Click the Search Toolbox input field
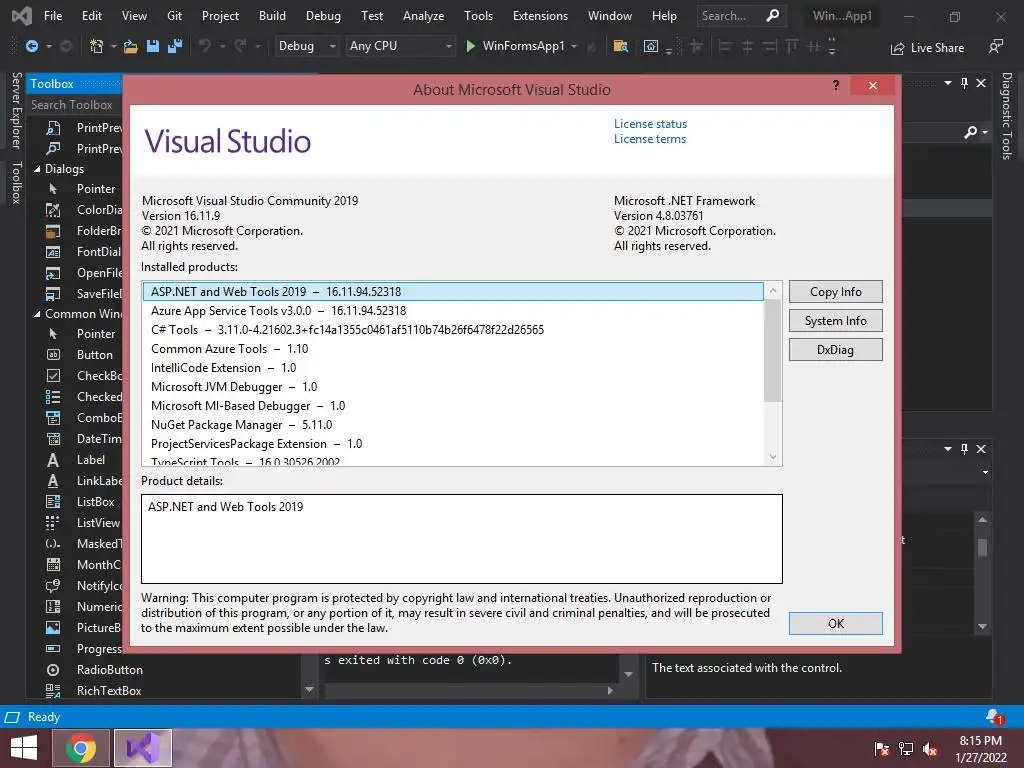 point(75,105)
